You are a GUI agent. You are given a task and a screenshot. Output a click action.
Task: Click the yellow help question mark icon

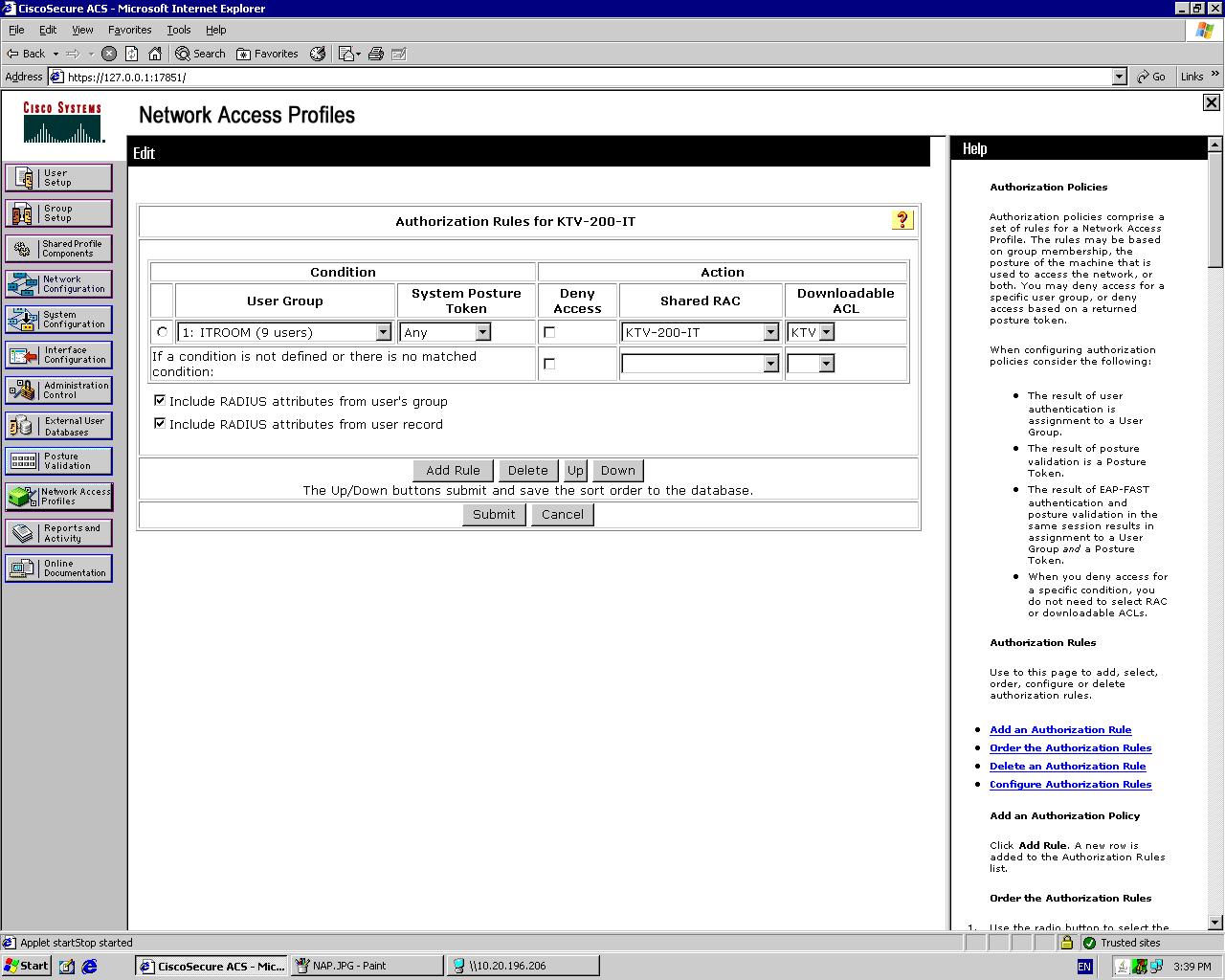coord(902,221)
